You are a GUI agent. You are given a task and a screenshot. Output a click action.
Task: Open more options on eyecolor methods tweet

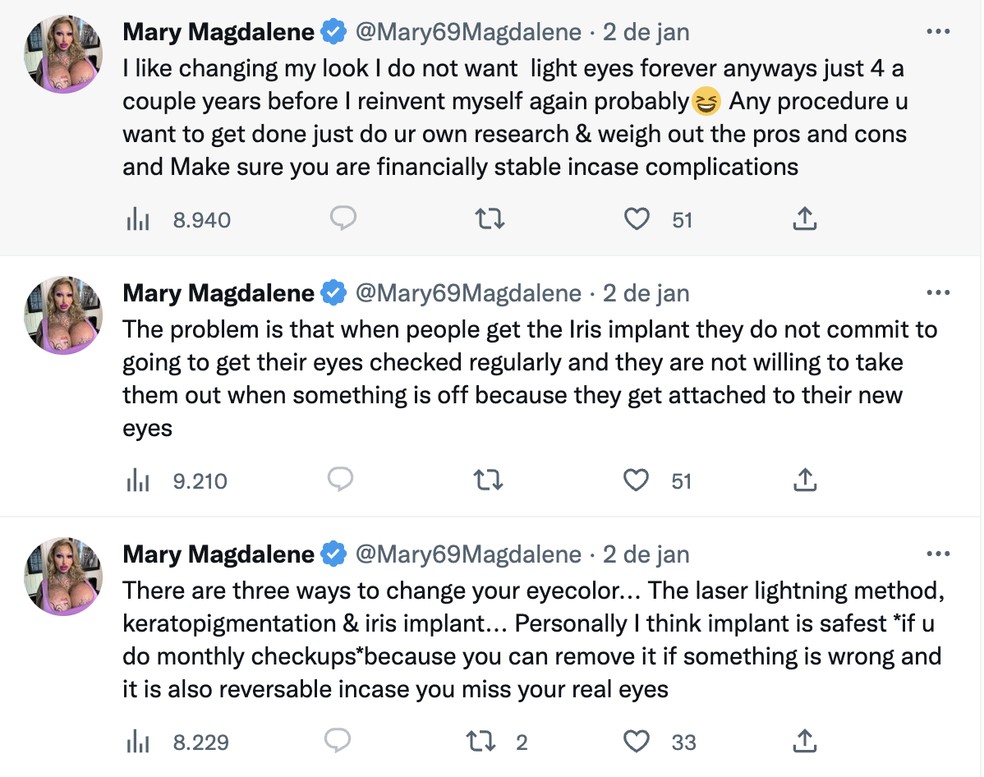click(937, 554)
